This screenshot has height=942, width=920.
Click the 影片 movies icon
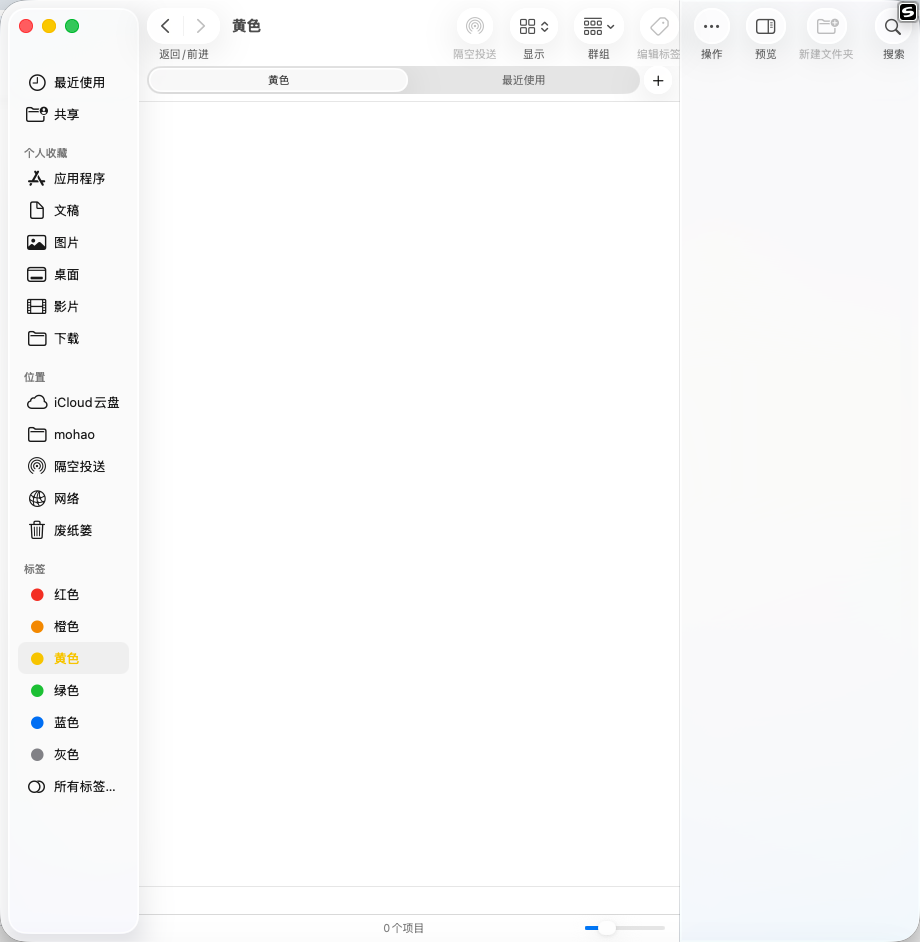click(x=37, y=306)
